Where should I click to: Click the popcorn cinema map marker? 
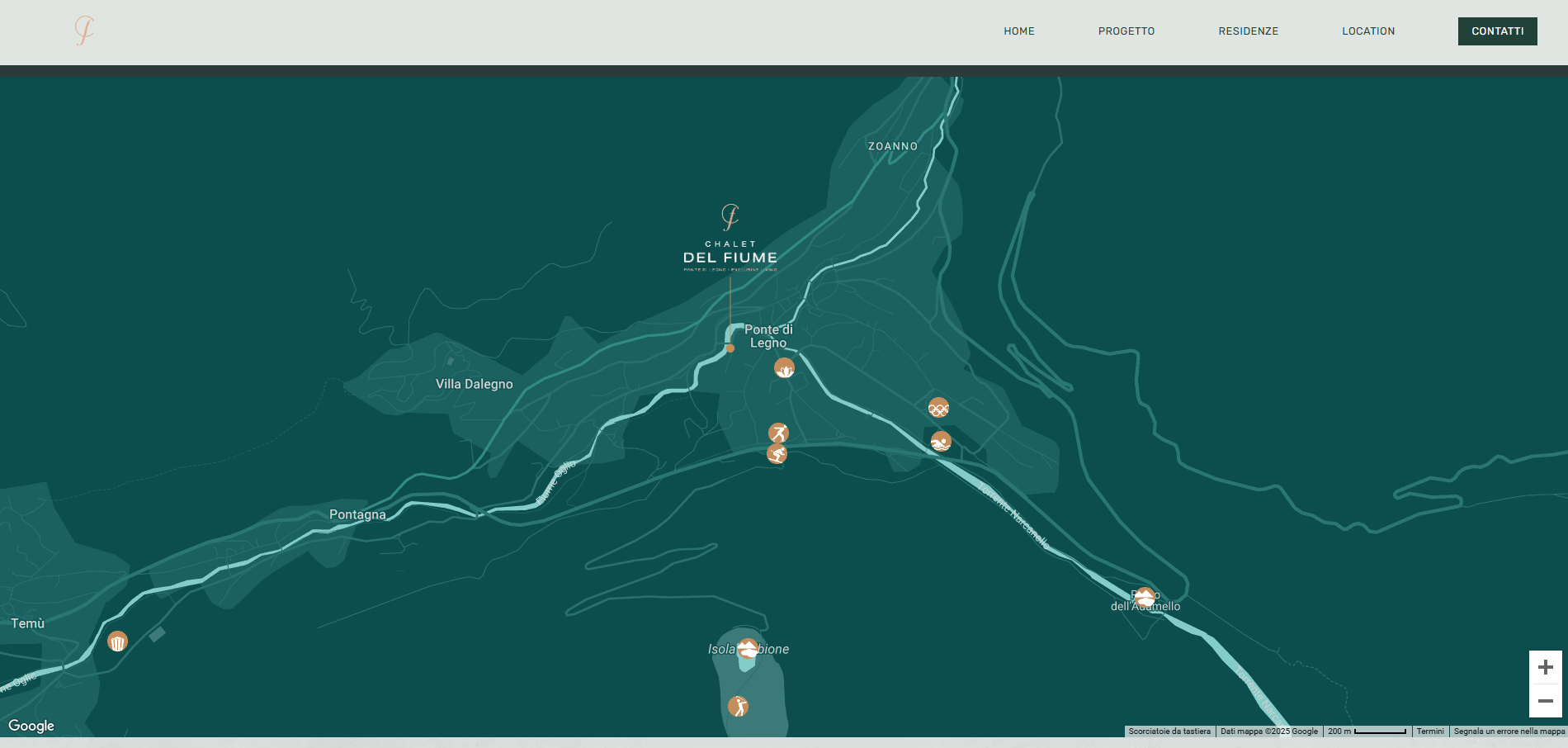click(x=118, y=641)
